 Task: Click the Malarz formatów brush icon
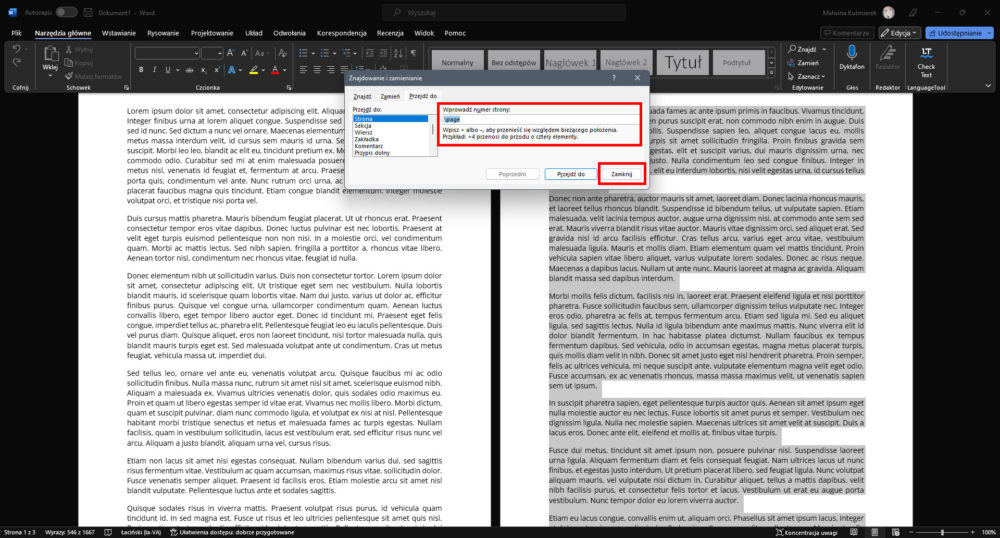click(69, 76)
